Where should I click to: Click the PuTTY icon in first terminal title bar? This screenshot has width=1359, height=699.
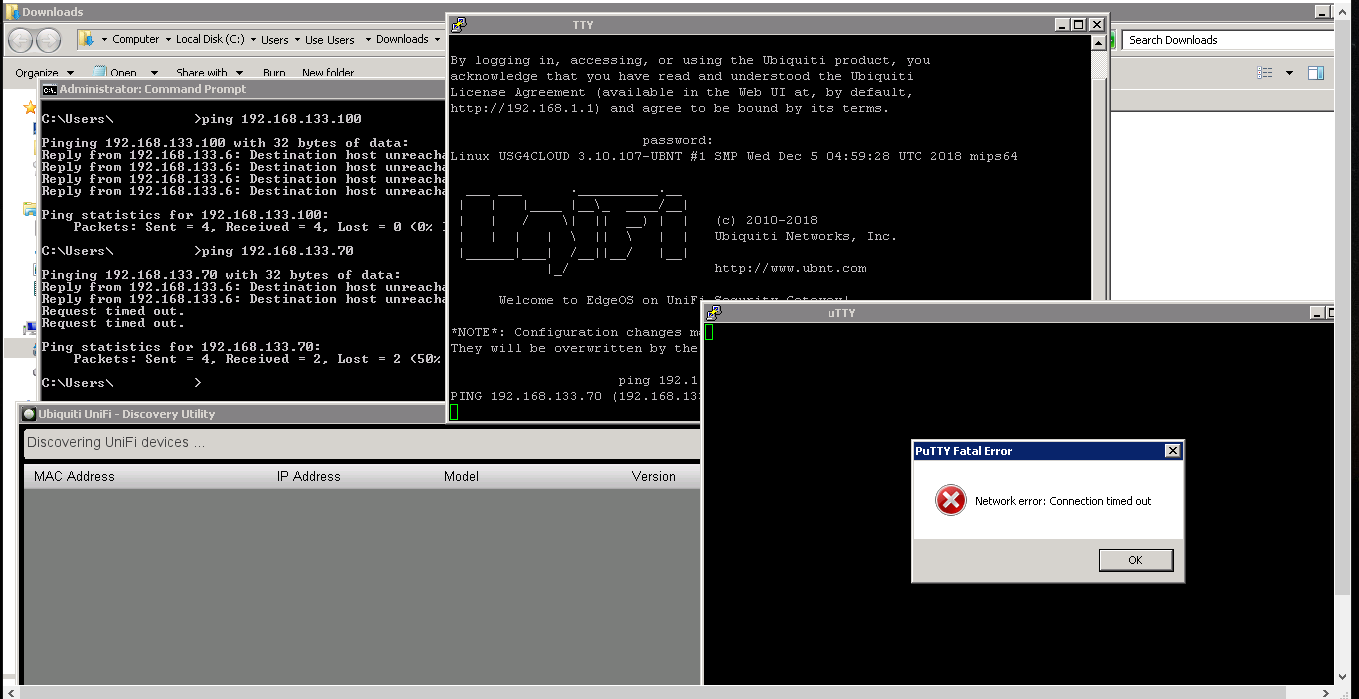(x=458, y=25)
